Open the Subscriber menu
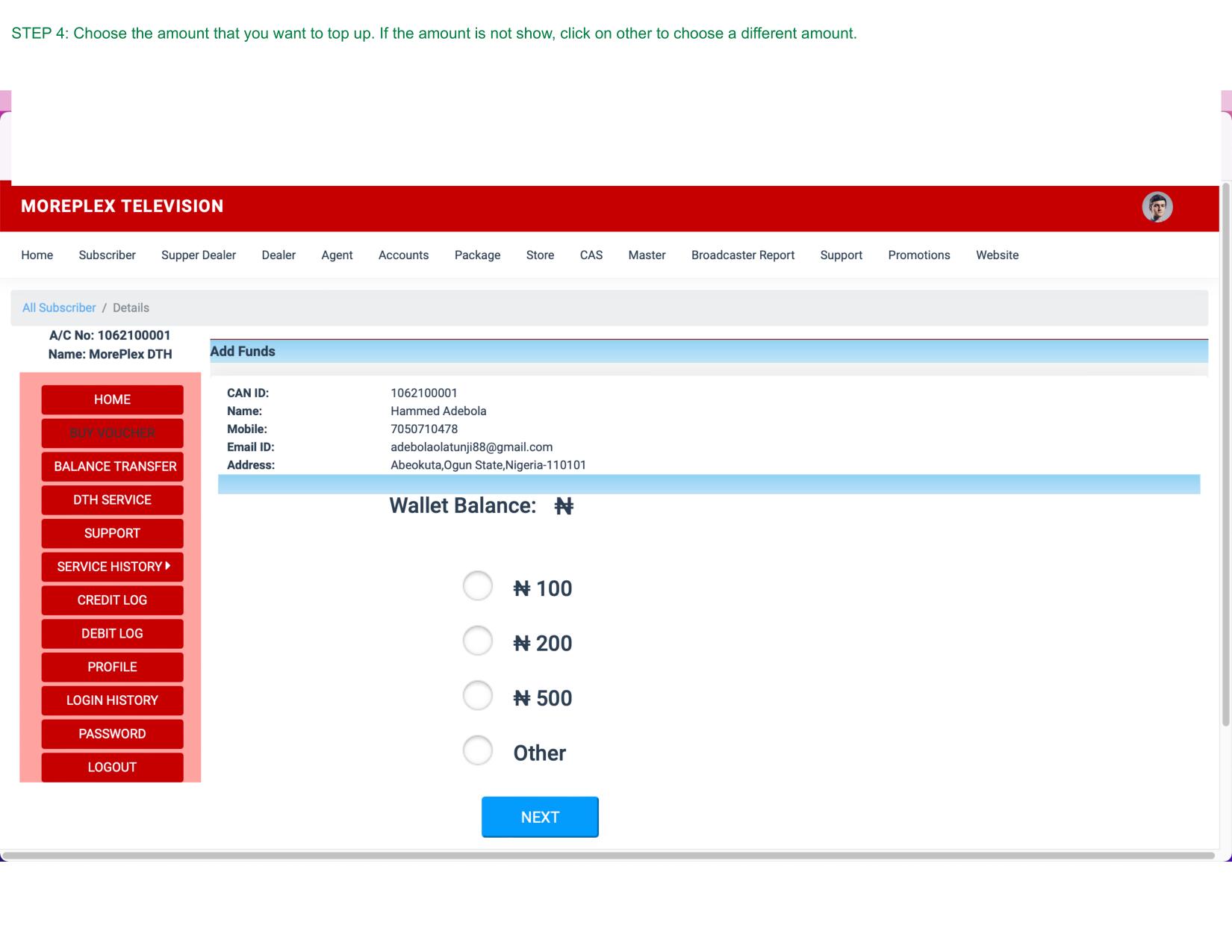The width and height of the screenshot is (1232, 952). coord(108,255)
